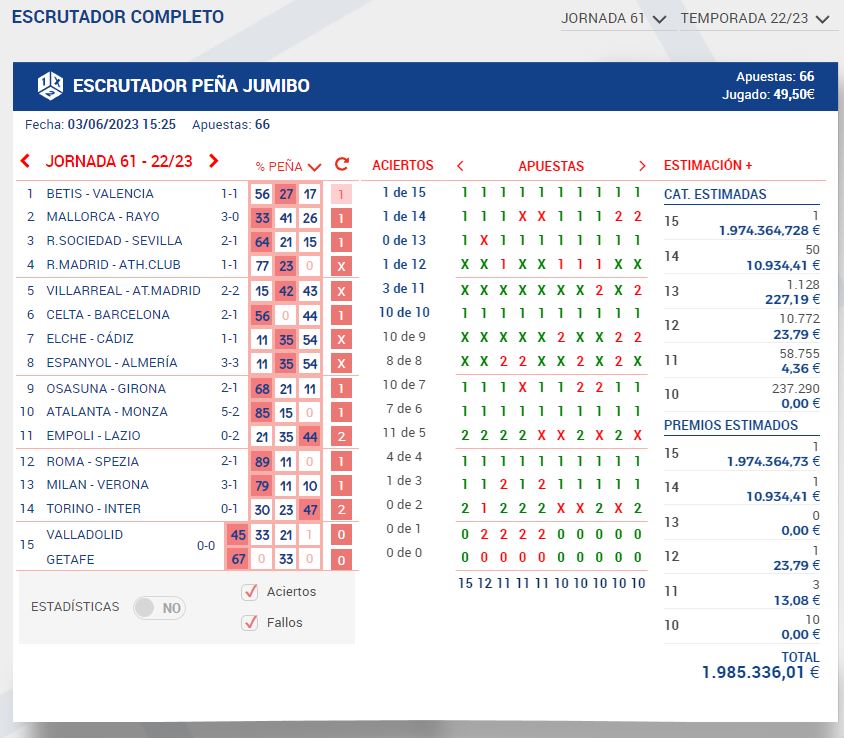Select GETAFE in match 15
Screen dimensions: 844x738
pos(70,560)
